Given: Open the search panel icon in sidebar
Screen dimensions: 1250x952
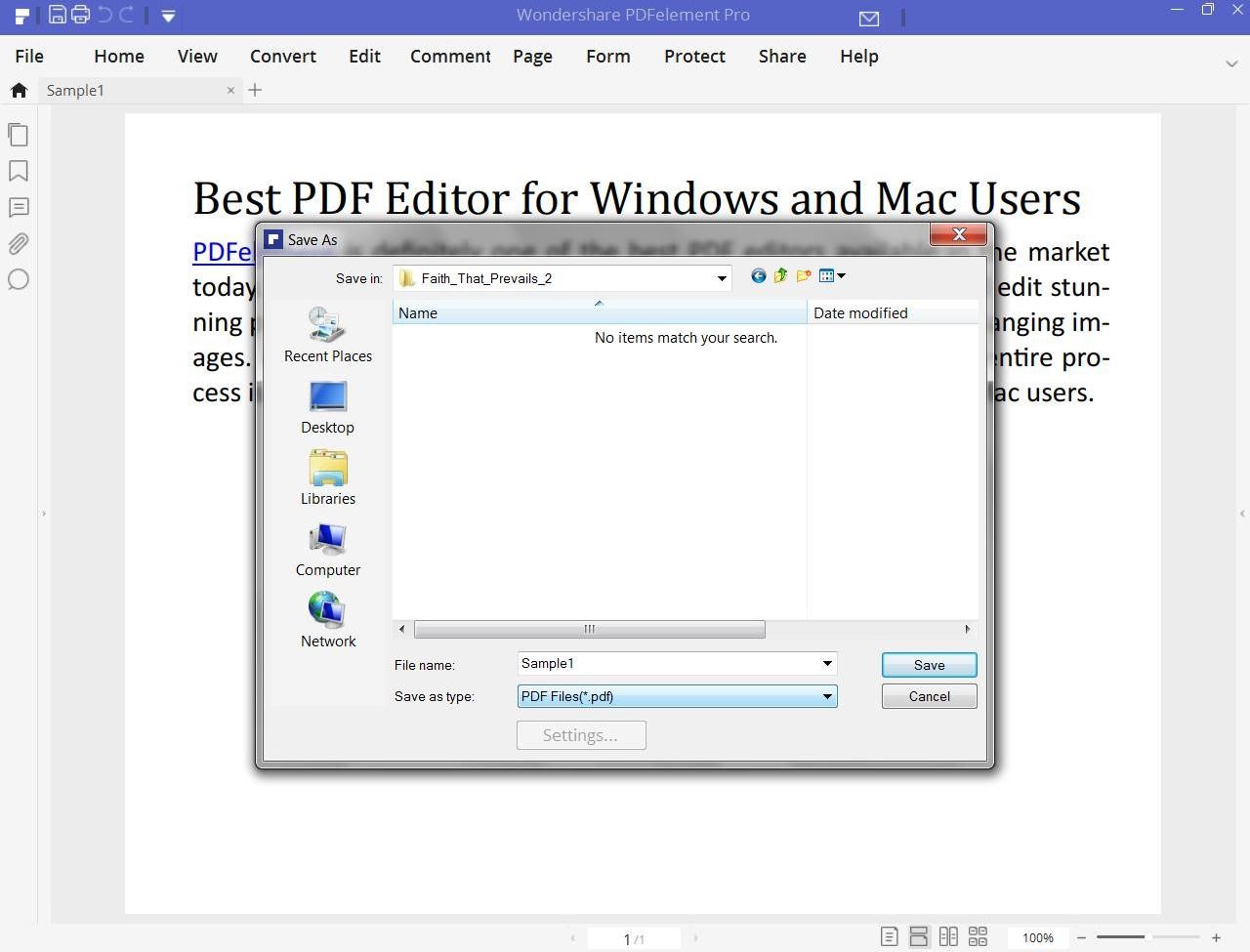Looking at the screenshot, I should 18,280.
